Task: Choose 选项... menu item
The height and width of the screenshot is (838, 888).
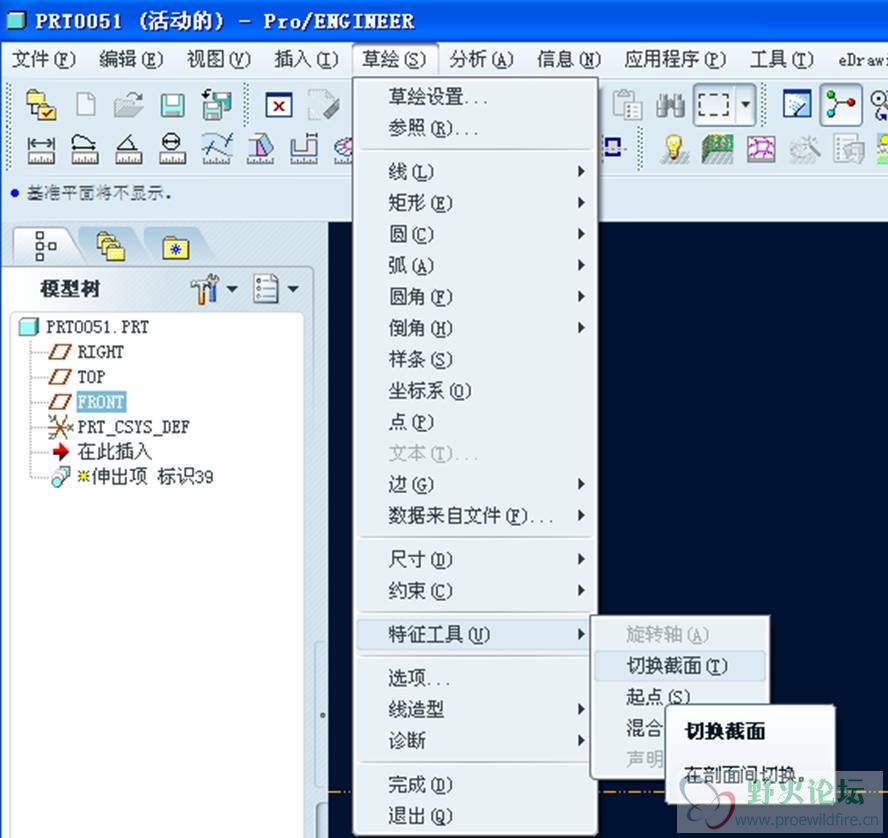Action: pos(475,677)
